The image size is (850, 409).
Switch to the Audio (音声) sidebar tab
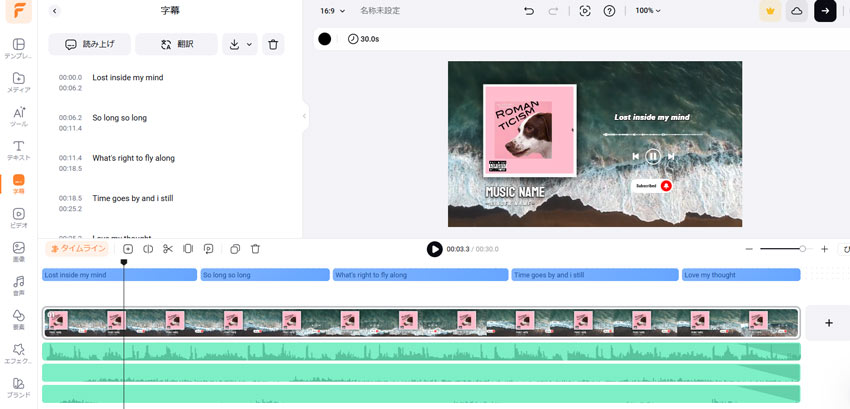[x=18, y=286]
